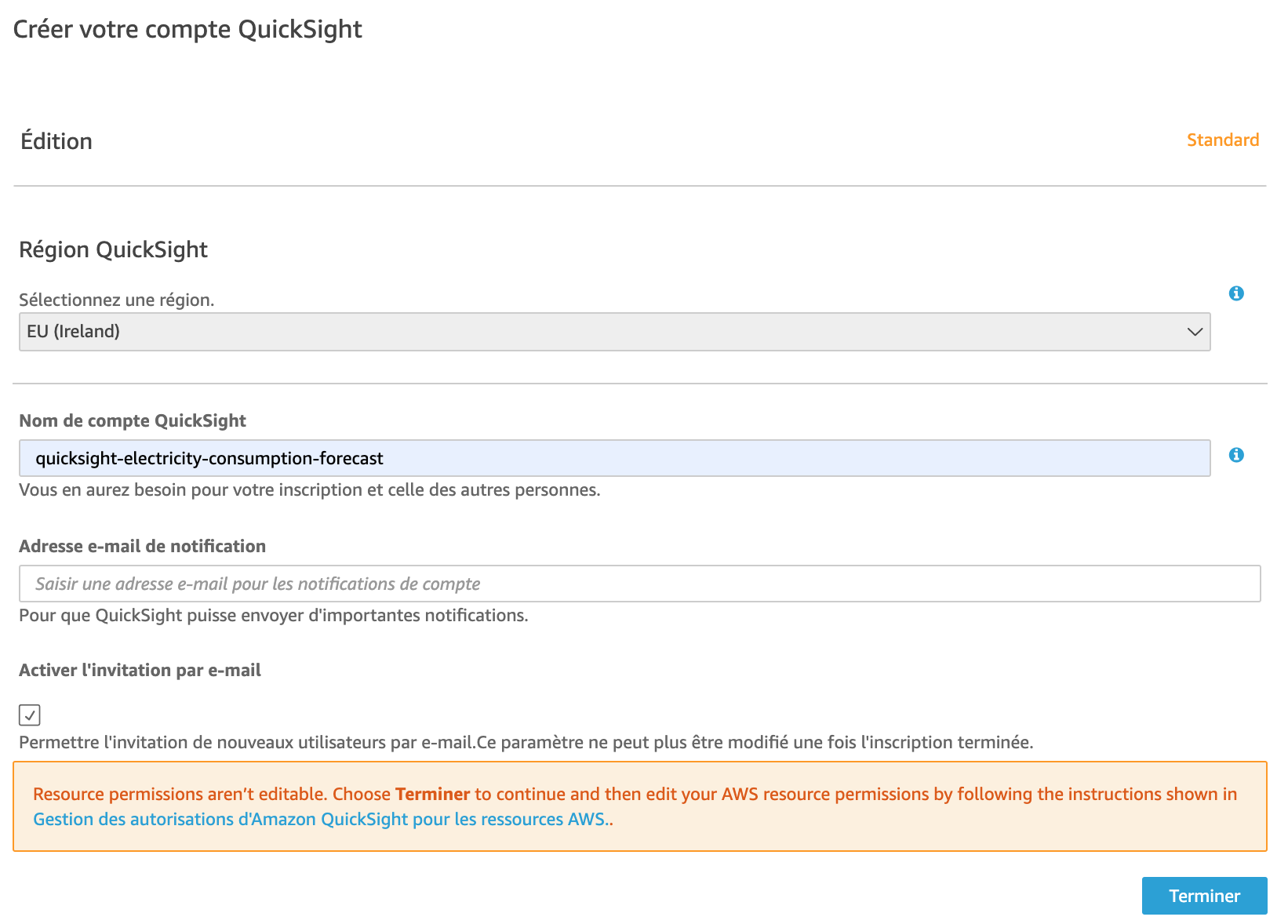The image size is (1288, 924).
Task: Click the chevron arrow of region selector
Action: coord(1195,332)
